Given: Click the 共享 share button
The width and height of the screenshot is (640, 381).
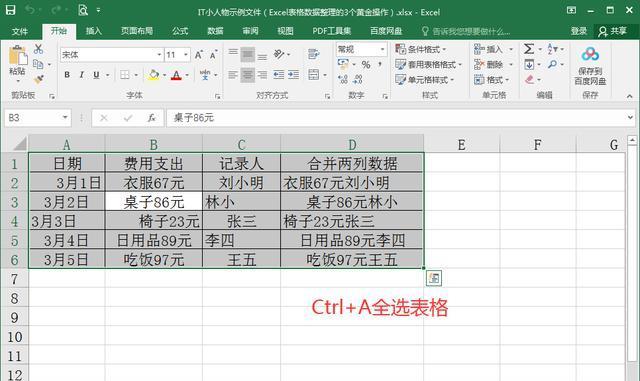Looking at the screenshot, I should point(613,31).
